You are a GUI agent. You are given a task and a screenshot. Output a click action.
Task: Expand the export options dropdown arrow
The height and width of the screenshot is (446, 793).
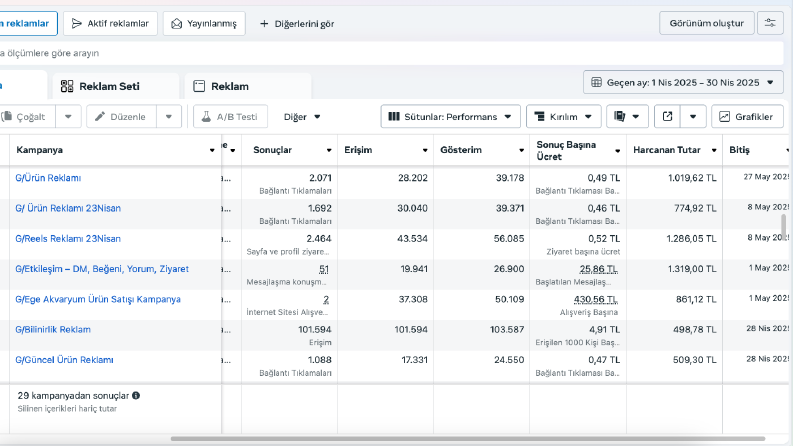[693, 117]
